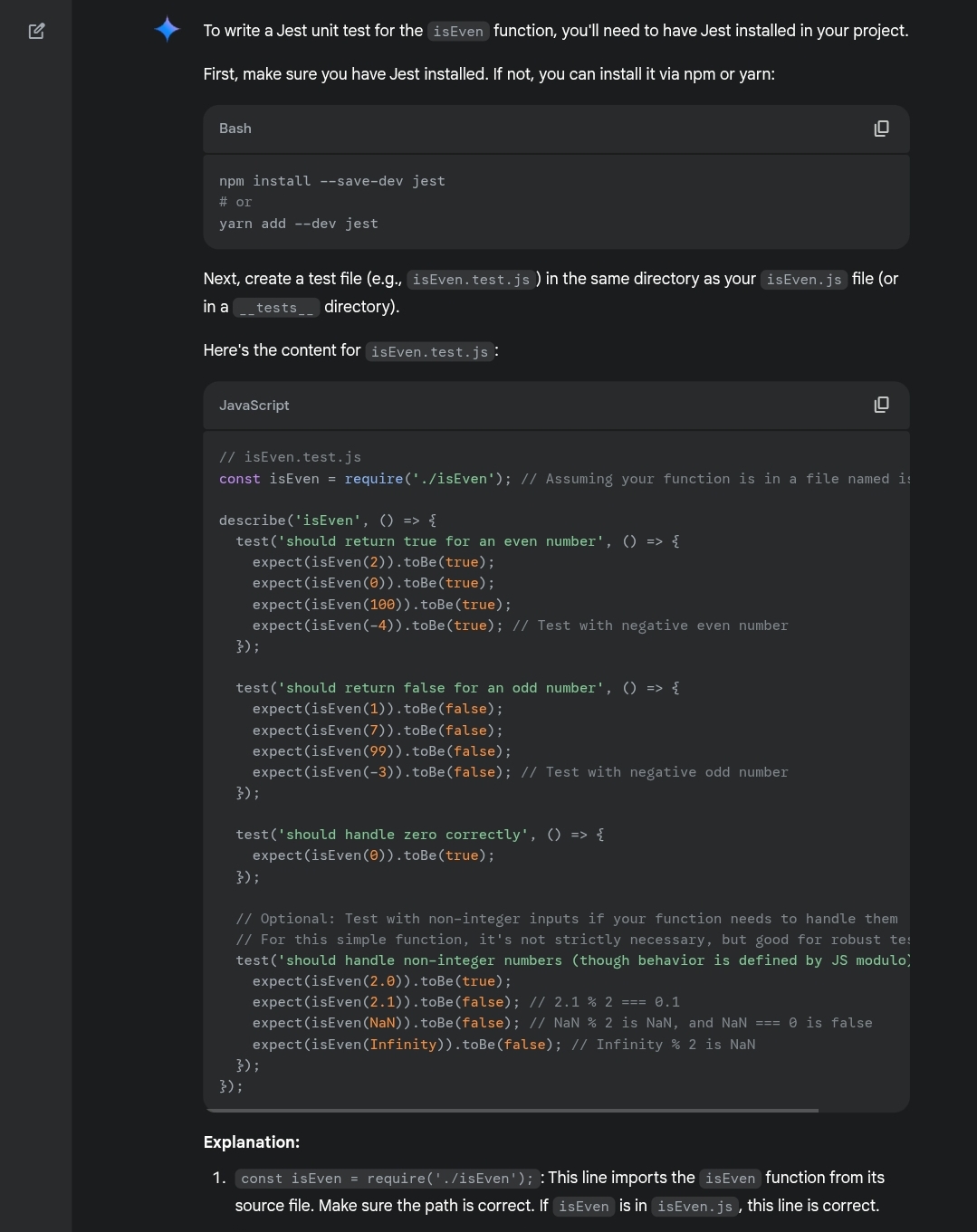The image size is (977, 1232).
Task: Click inline code 'isEven.test.js' after 'e.g.,'
Action: coord(471,280)
